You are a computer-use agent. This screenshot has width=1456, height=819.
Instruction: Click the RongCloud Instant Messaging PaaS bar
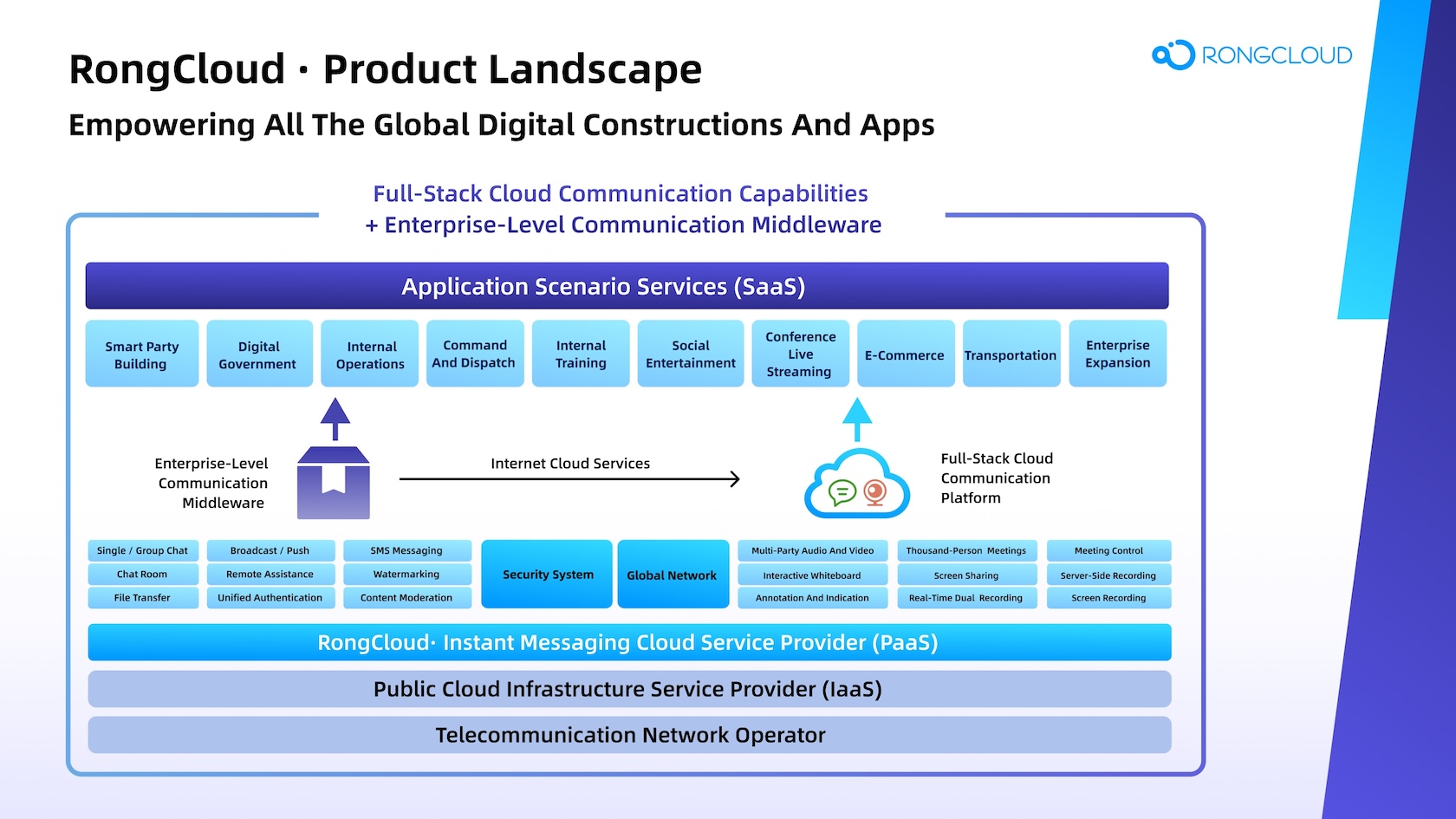point(629,642)
